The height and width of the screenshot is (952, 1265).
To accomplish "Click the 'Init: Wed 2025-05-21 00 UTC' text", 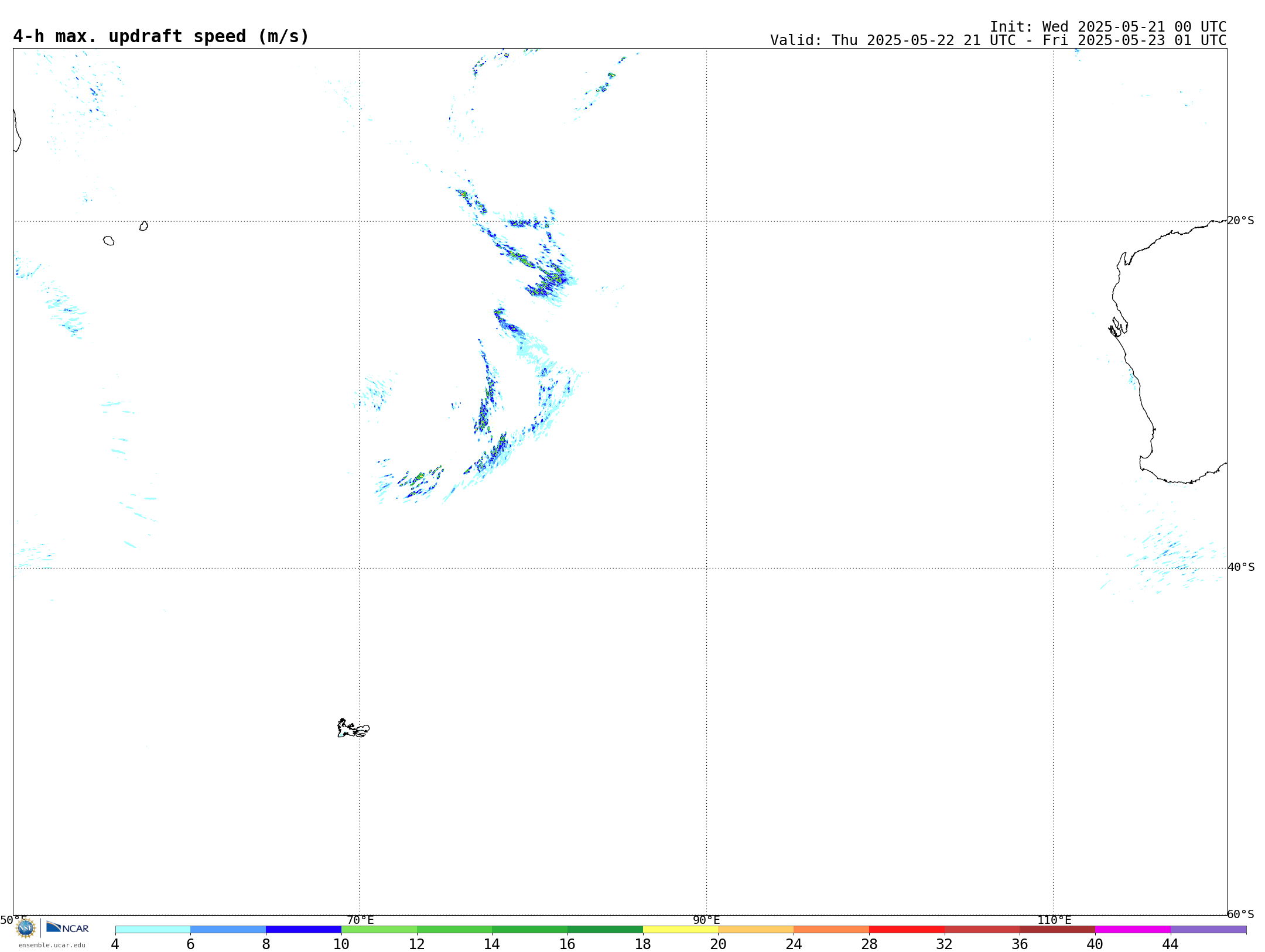I will [1108, 27].
